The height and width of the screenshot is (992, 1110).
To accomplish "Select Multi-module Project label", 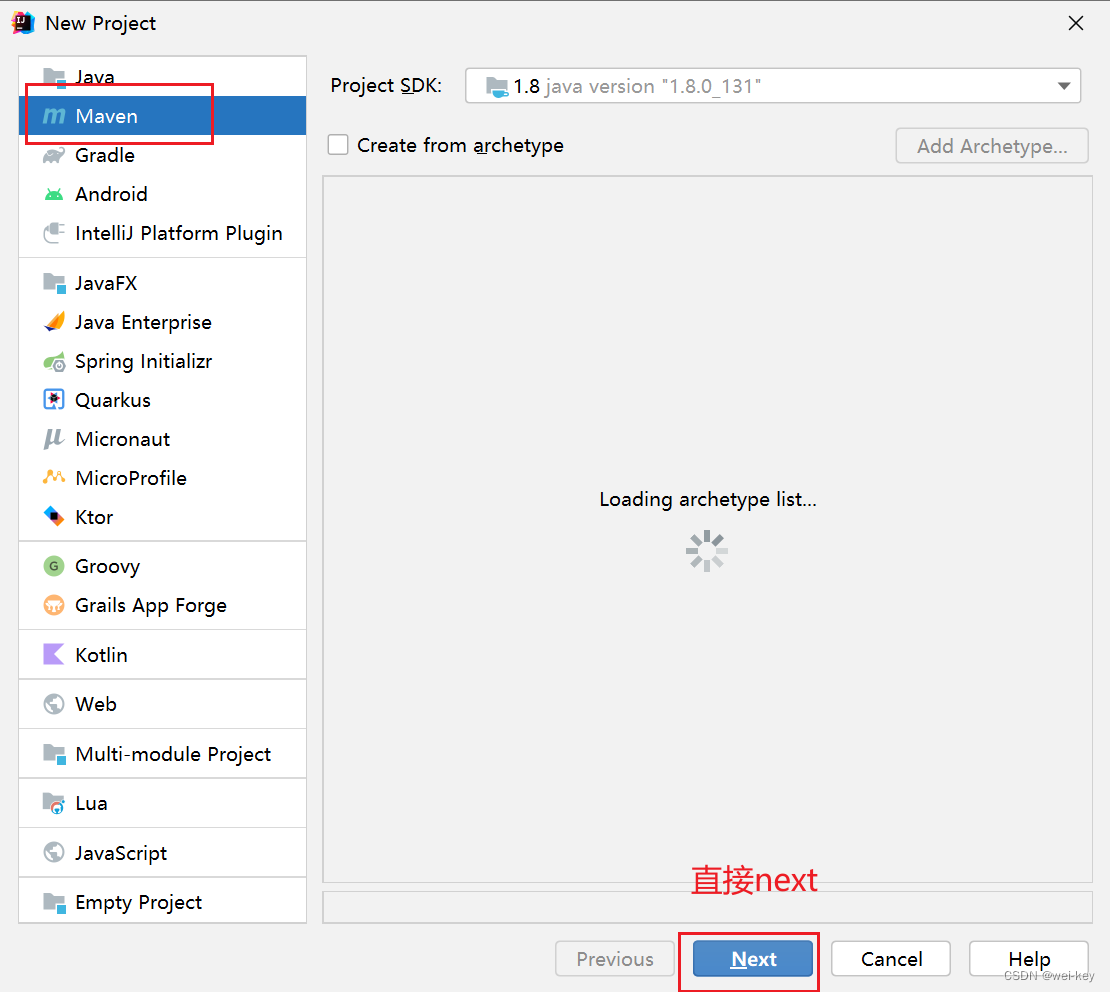I will tap(173, 754).
